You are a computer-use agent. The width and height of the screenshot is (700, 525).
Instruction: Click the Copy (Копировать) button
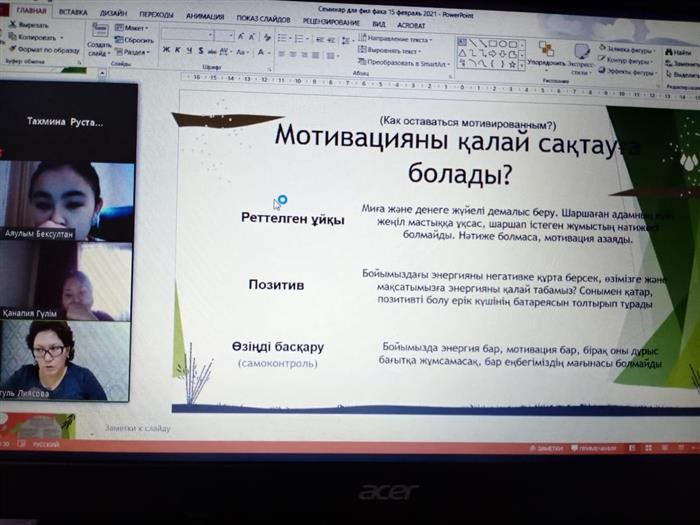point(34,35)
